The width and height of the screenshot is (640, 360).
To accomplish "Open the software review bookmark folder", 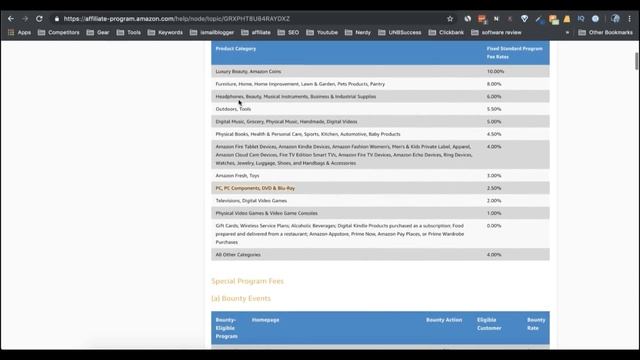I will 496,32.
